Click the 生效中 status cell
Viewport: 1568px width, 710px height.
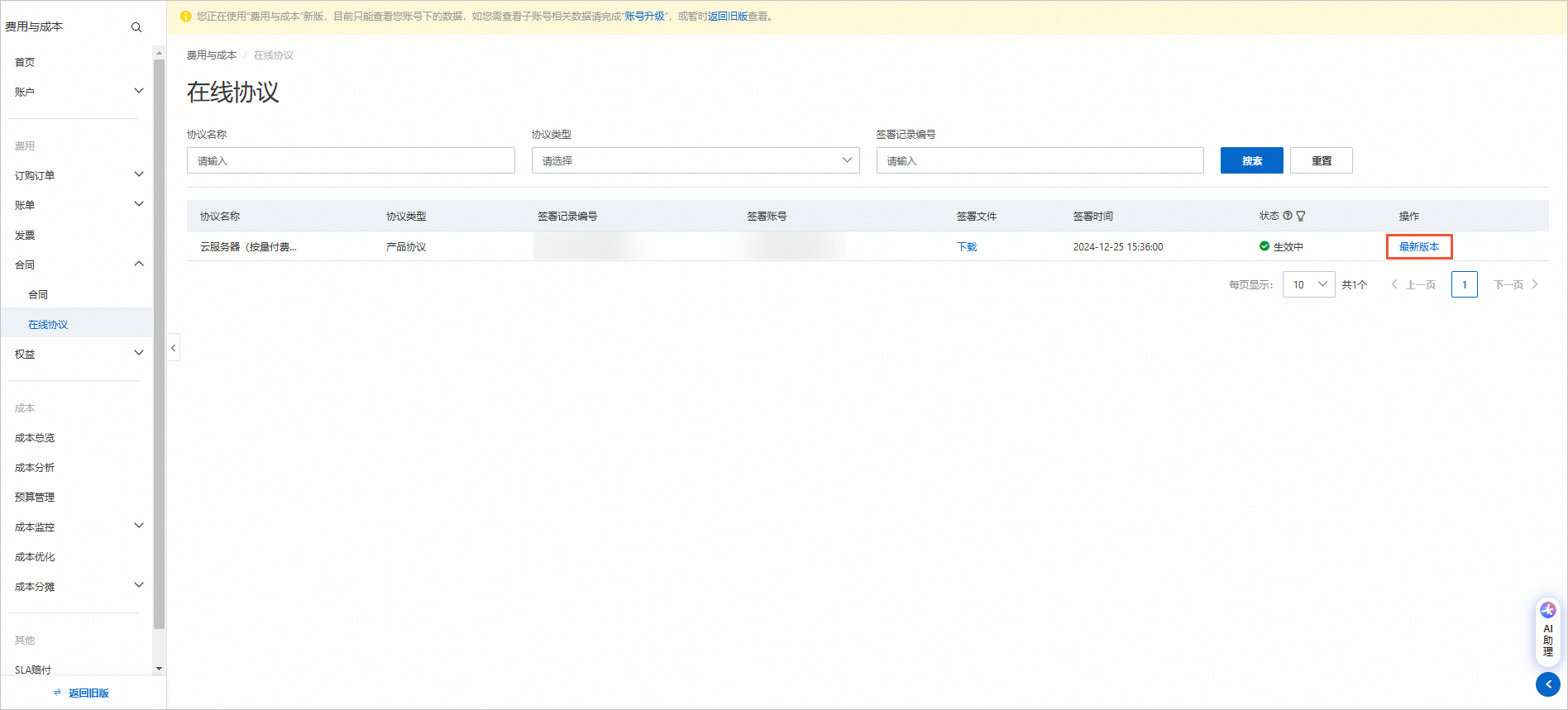pyautogui.click(x=1281, y=246)
